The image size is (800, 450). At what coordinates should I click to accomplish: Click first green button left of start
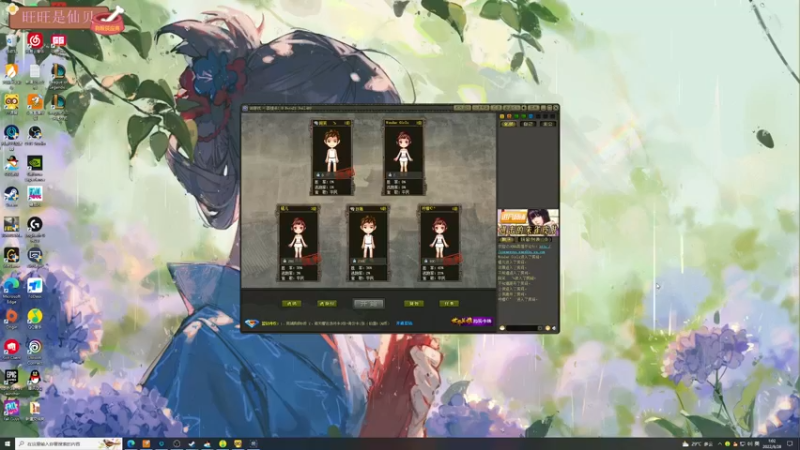292,304
